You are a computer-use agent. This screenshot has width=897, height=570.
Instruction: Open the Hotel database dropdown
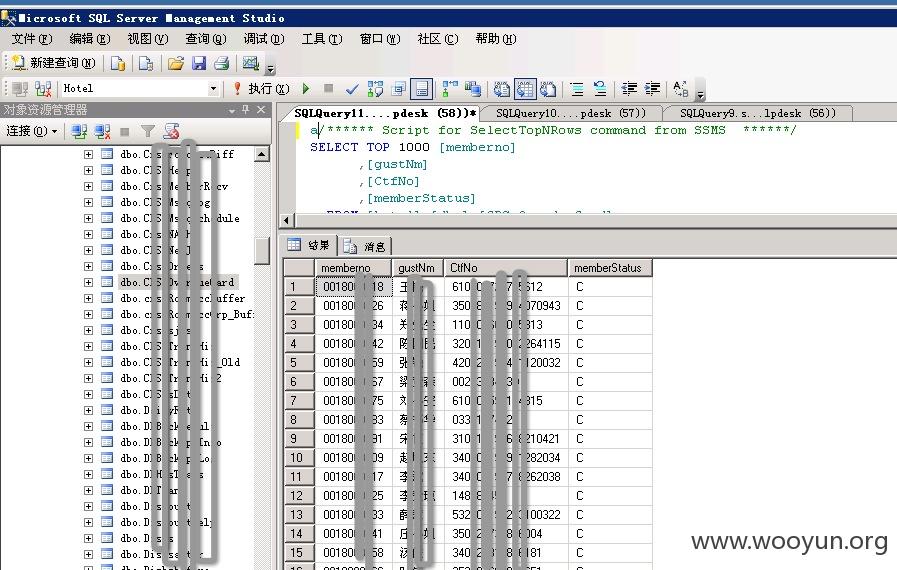click(x=213, y=89)
